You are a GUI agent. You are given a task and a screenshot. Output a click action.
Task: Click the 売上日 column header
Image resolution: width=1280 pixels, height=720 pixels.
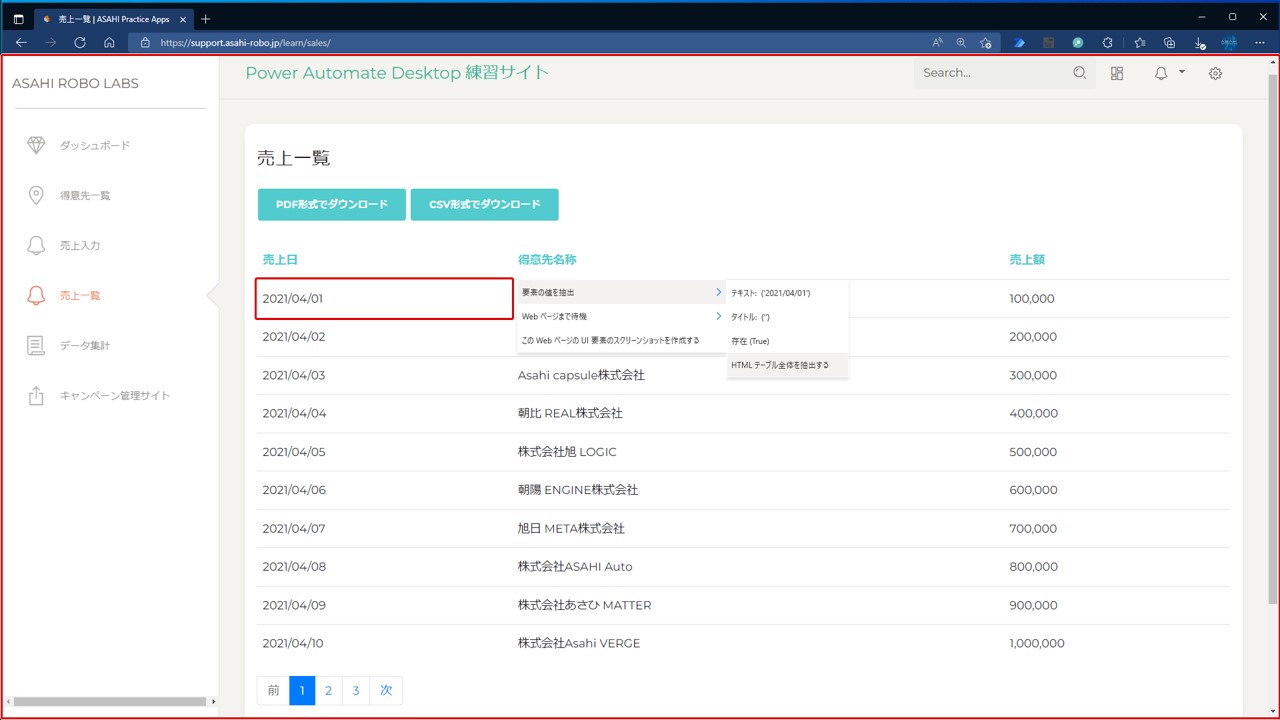point(280,260)
